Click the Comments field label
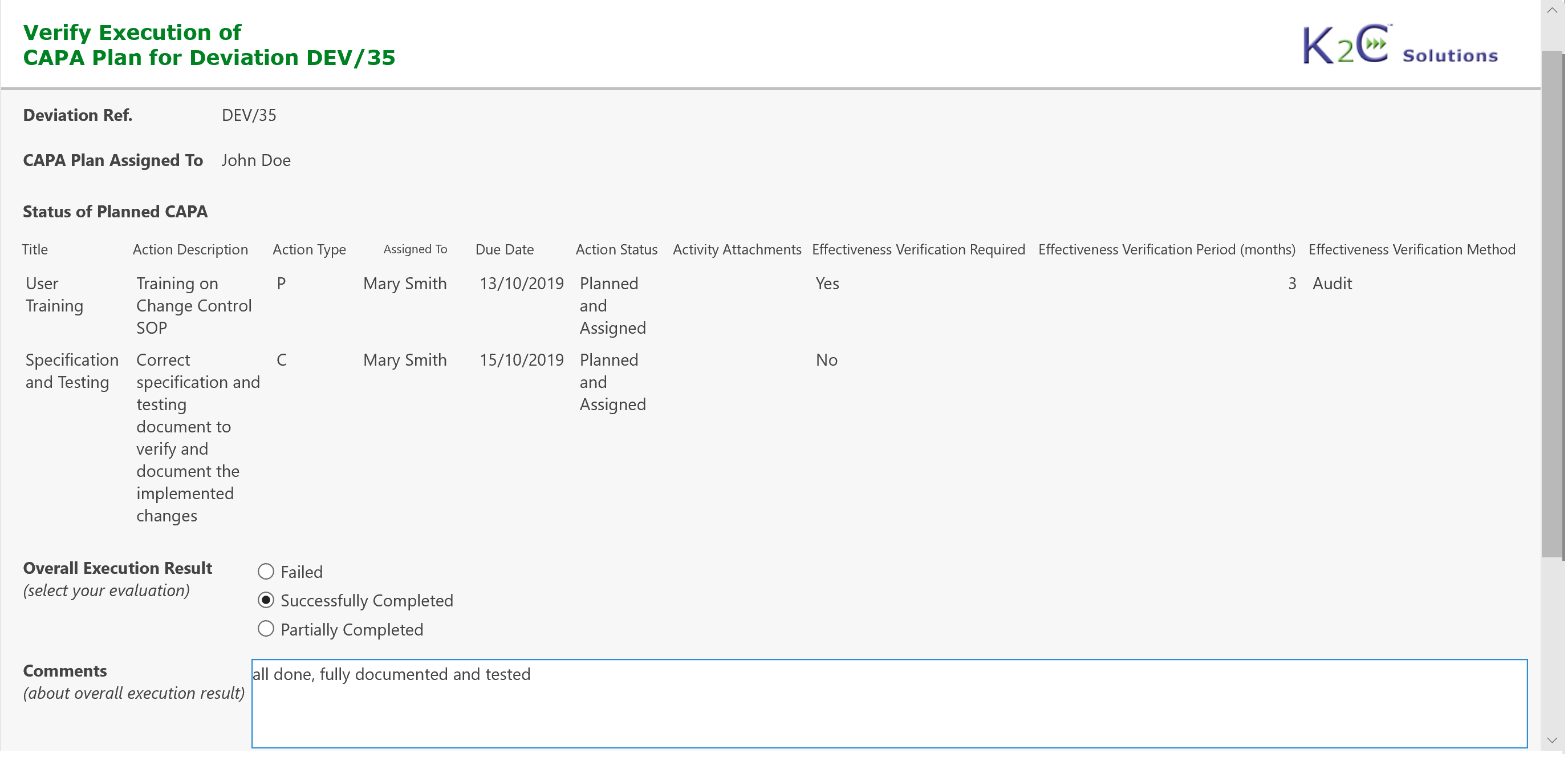Screen dimensions: 1568x769 tap(64, 671)
